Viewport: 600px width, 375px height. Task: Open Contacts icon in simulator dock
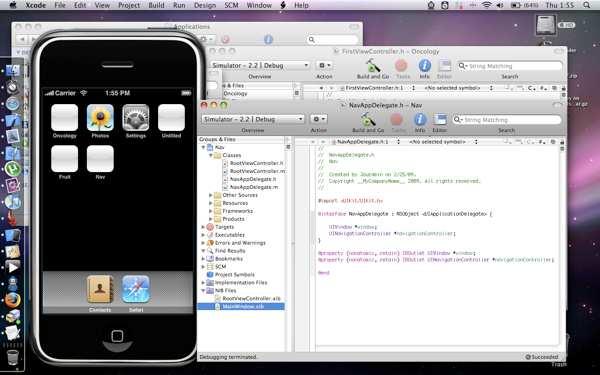click(100, 289)
